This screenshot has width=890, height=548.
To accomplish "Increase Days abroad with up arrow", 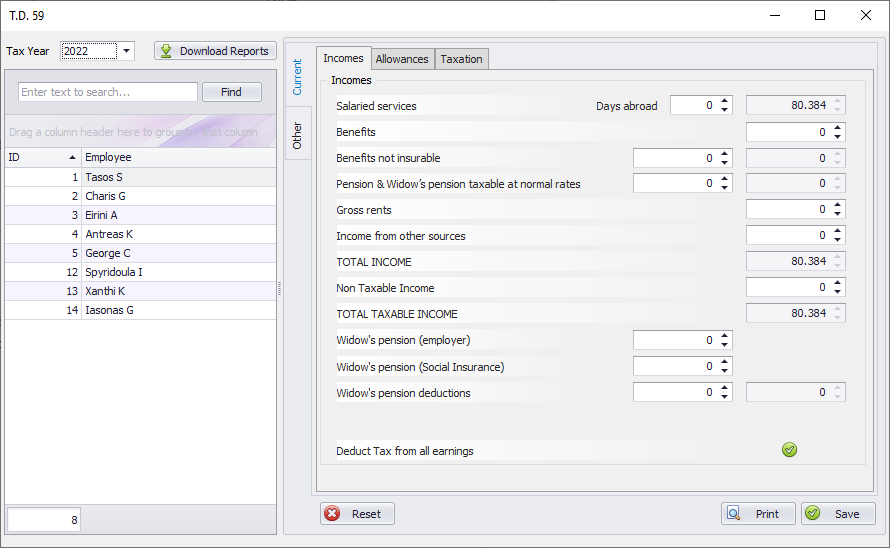I will point(725,101).
